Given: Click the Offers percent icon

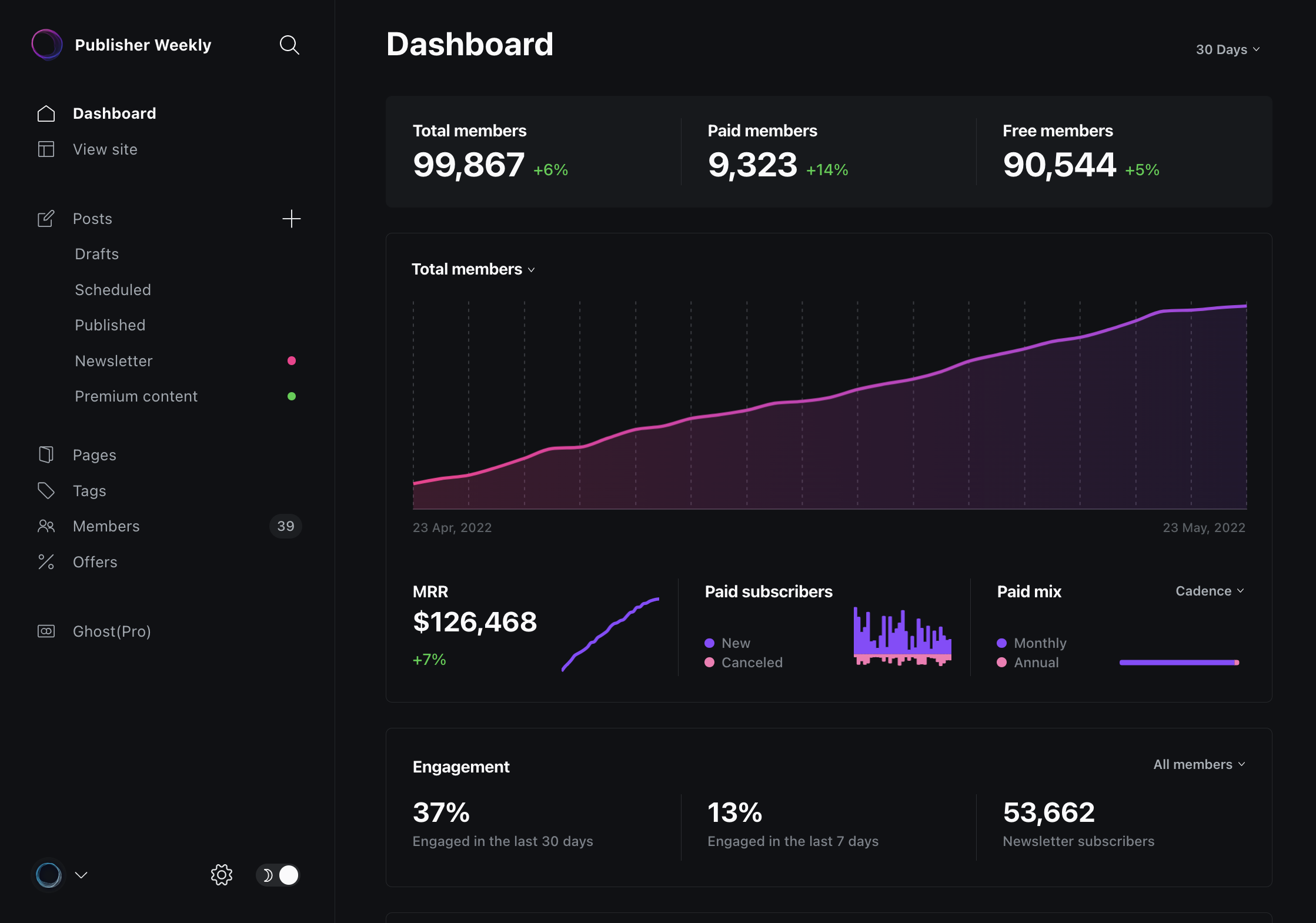Looking at the screenshot, I should [46, 561].
